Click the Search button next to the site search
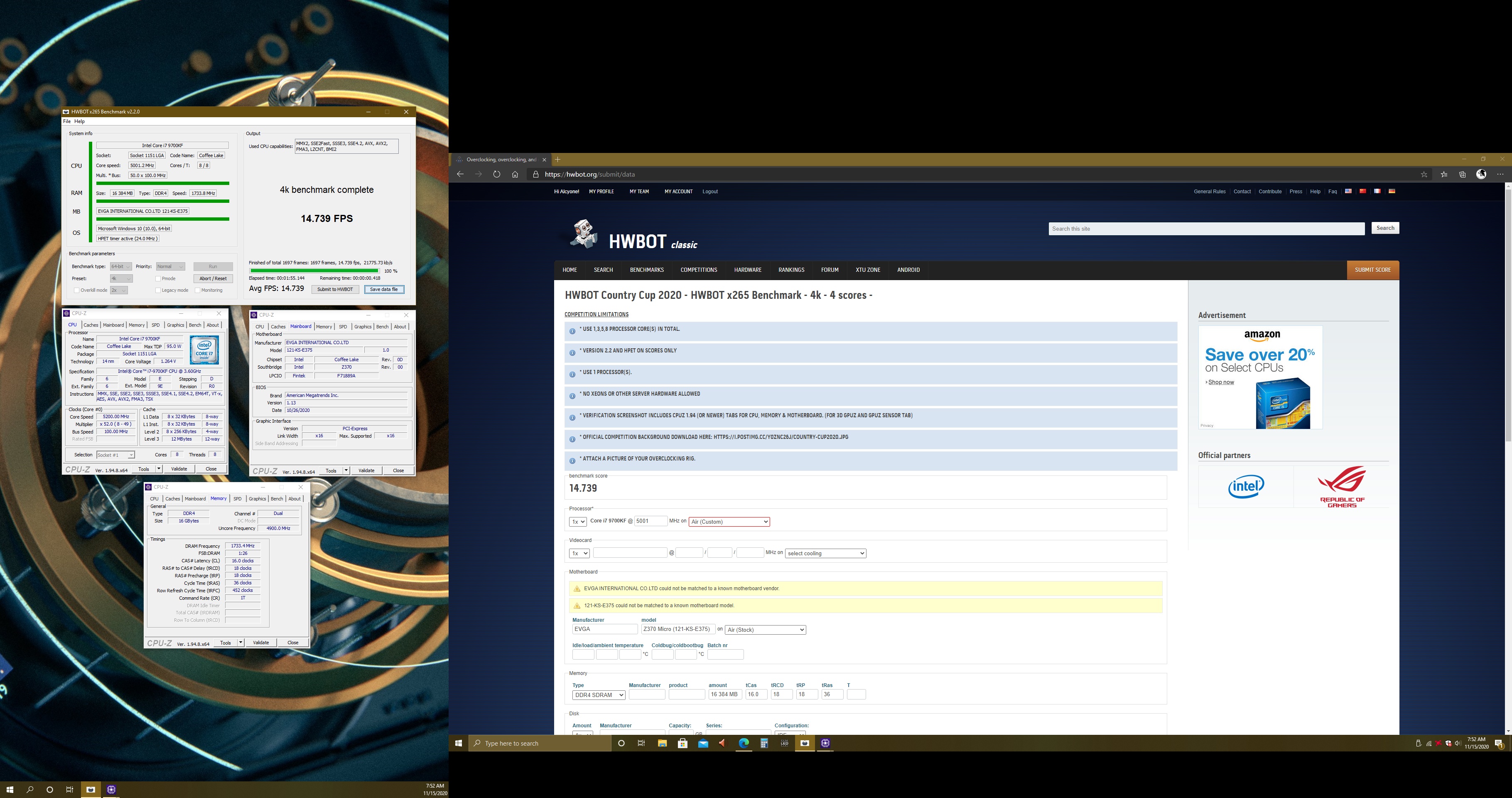The height and width of the screenshot is (798, 1512). click(1384, 228)
